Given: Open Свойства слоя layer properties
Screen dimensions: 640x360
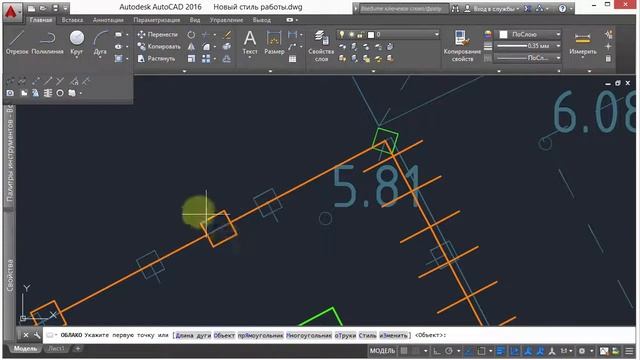Looking at the screenshot, I should (321, 46).
